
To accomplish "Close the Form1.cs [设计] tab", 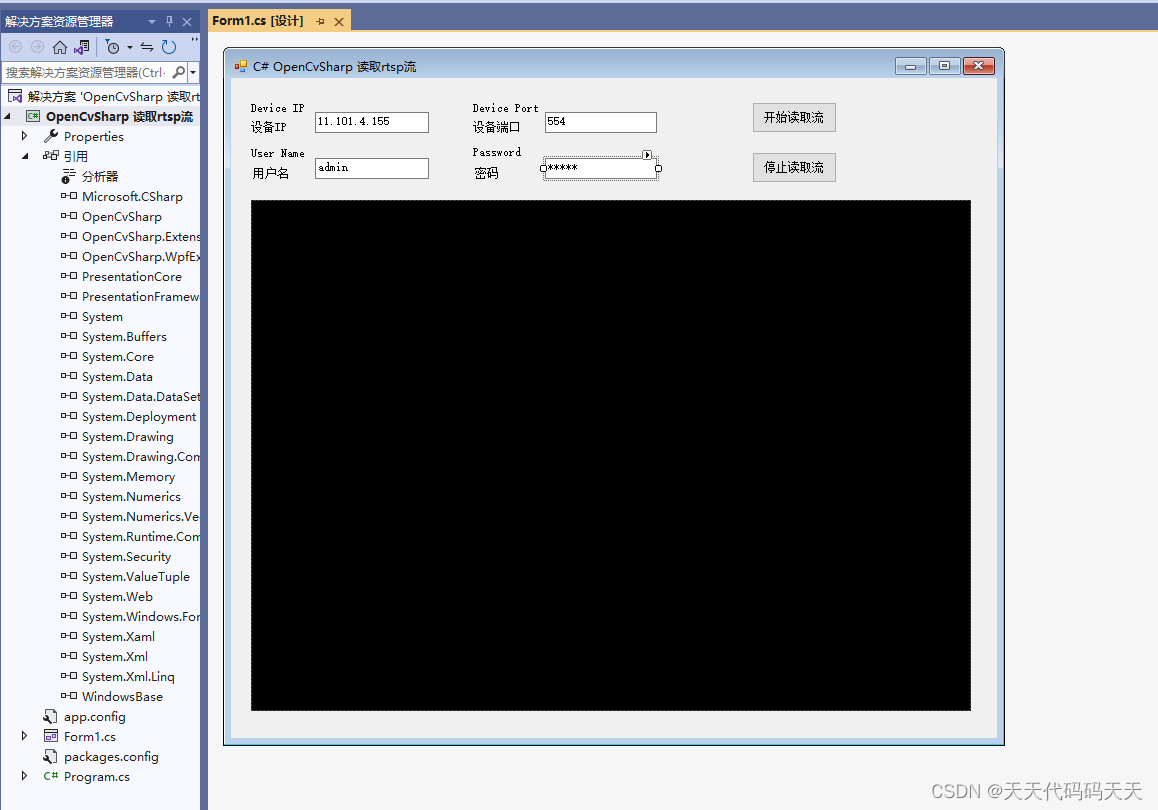I will point(339,22).
